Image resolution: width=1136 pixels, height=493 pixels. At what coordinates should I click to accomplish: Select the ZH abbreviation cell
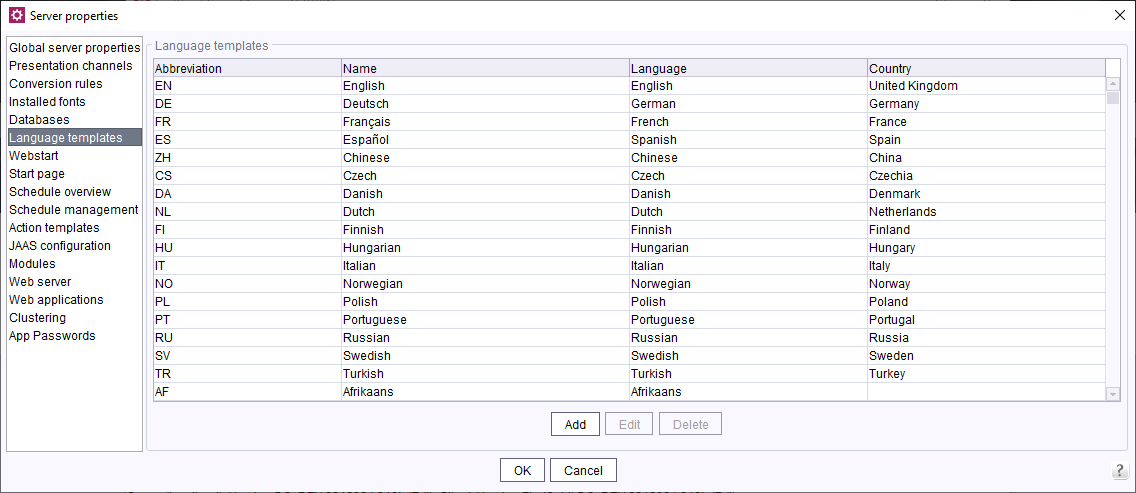tap(247, 157)
